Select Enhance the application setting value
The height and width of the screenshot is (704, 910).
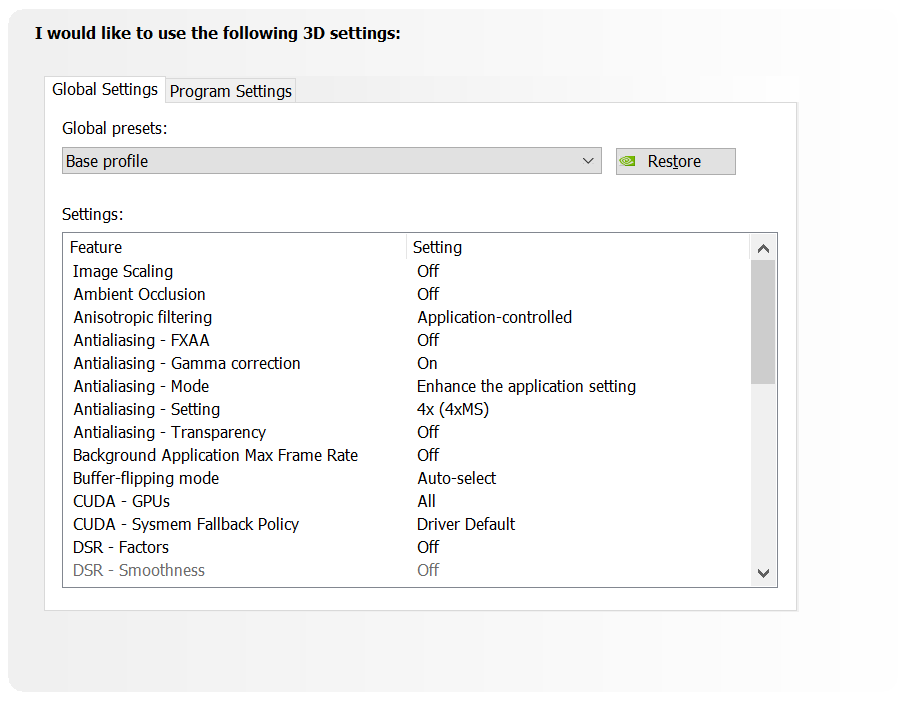click(x=525, y=386)
